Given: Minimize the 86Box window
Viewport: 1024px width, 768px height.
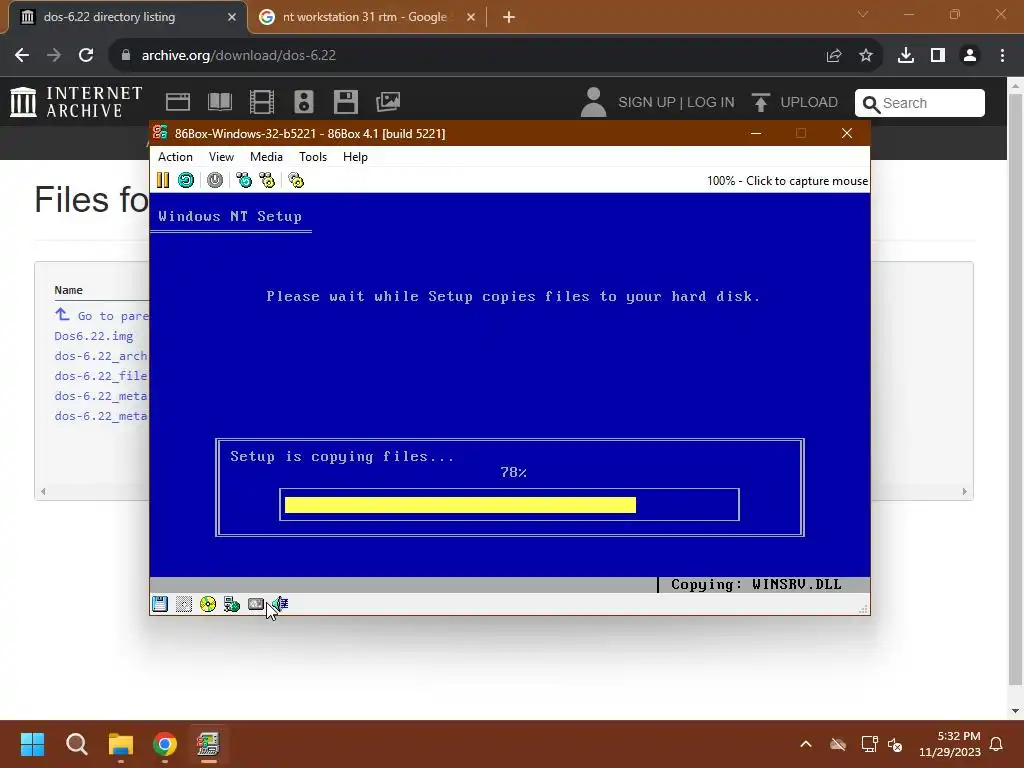Looking at the screenshot, I should coord(756,133).
